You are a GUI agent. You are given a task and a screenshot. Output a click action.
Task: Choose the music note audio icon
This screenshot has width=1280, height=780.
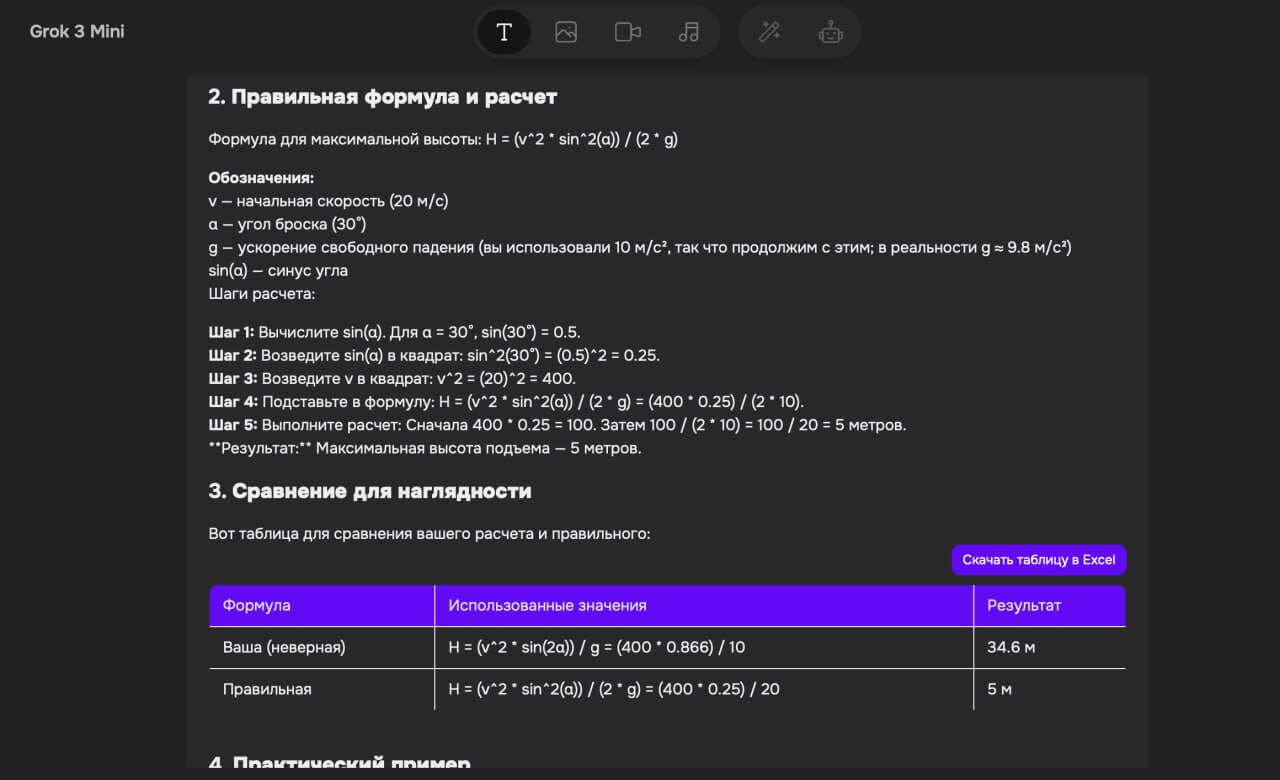[689, 32]
